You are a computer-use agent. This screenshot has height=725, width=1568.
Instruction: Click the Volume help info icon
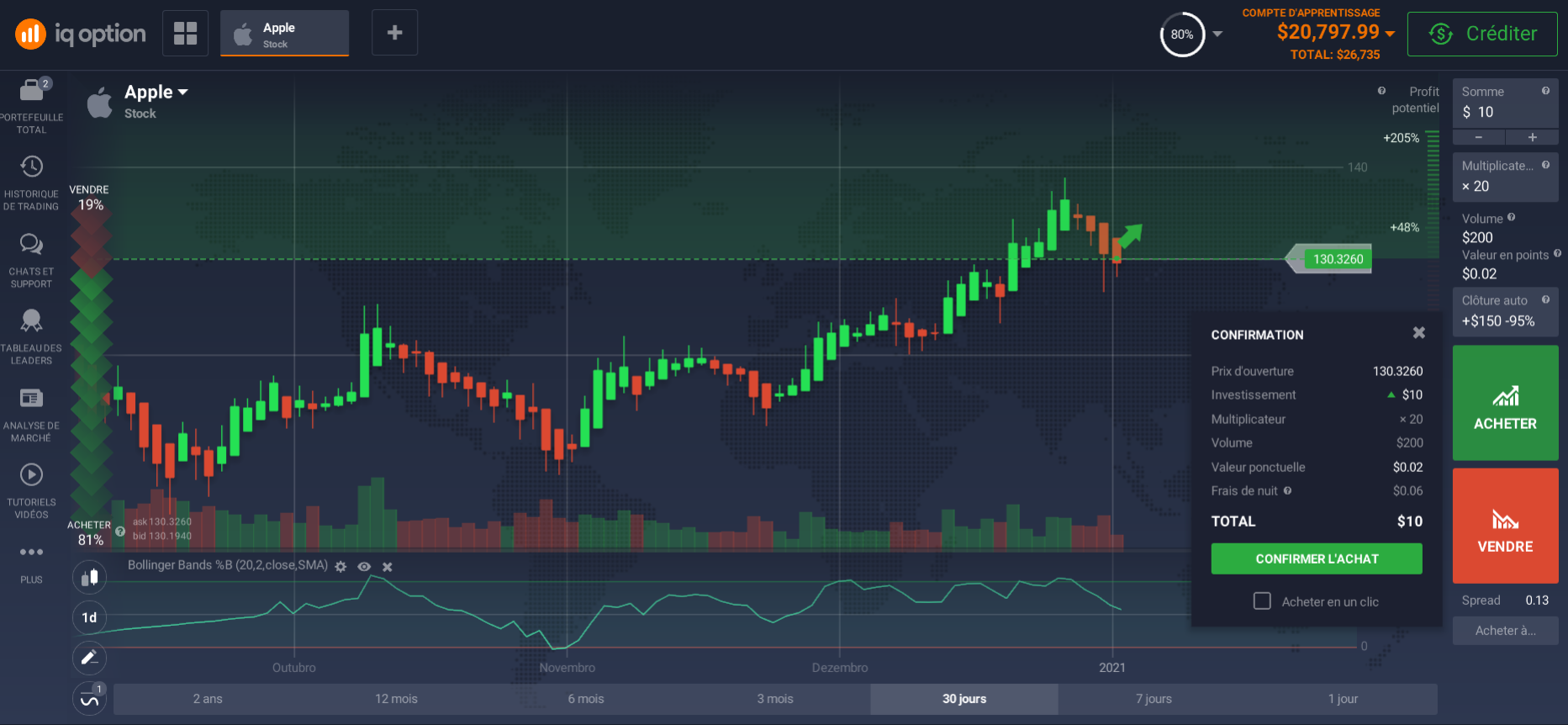1512,217
